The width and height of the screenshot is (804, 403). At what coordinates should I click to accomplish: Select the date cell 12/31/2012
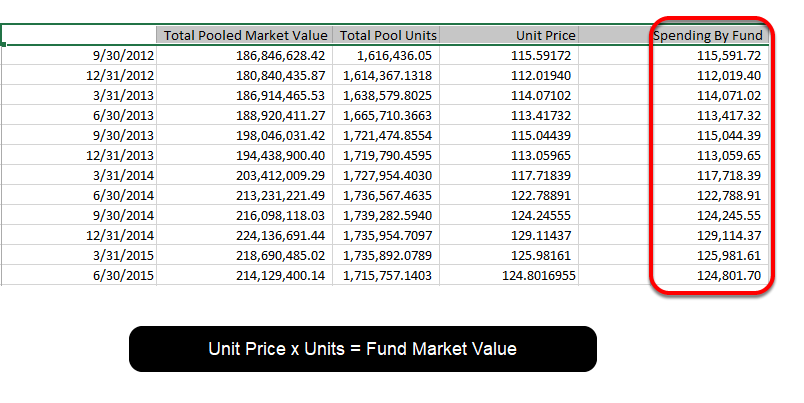tap(79, 75)
